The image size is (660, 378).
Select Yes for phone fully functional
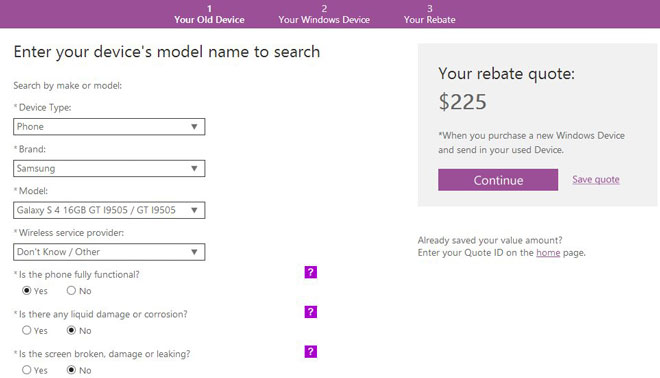click(x=27, y=290)
